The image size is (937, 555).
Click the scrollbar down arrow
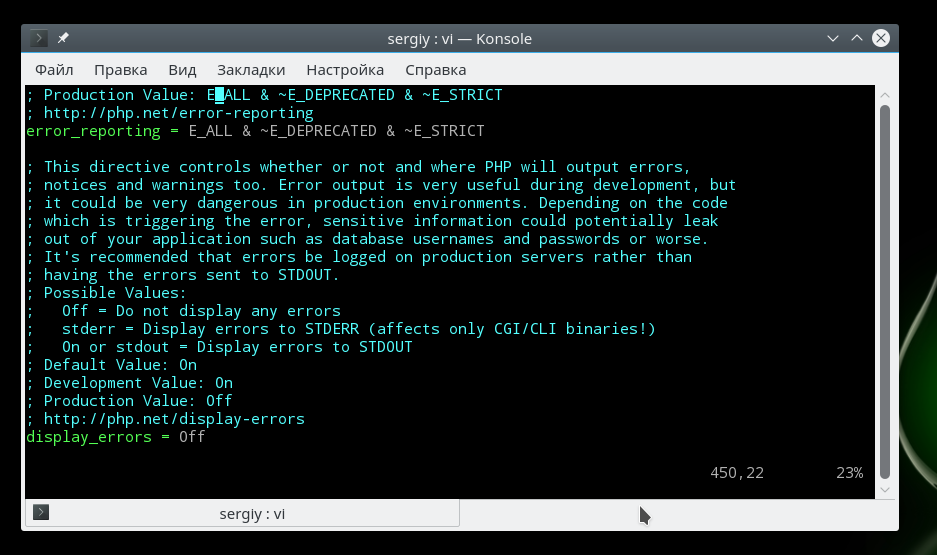pyautogui.click(x=885, y=490)
